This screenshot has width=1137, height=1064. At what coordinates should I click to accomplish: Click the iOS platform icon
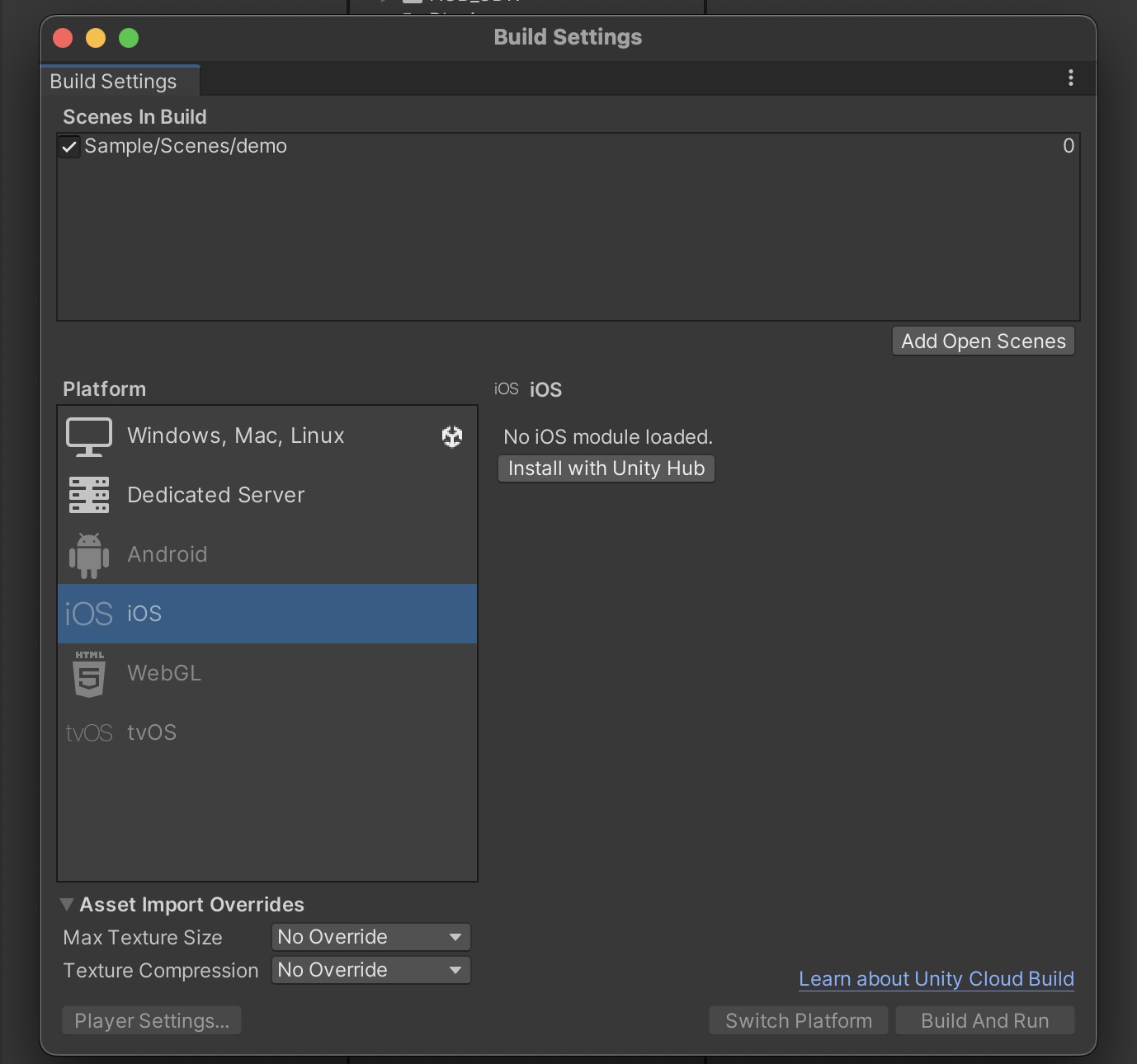click(x=88, y=614)
